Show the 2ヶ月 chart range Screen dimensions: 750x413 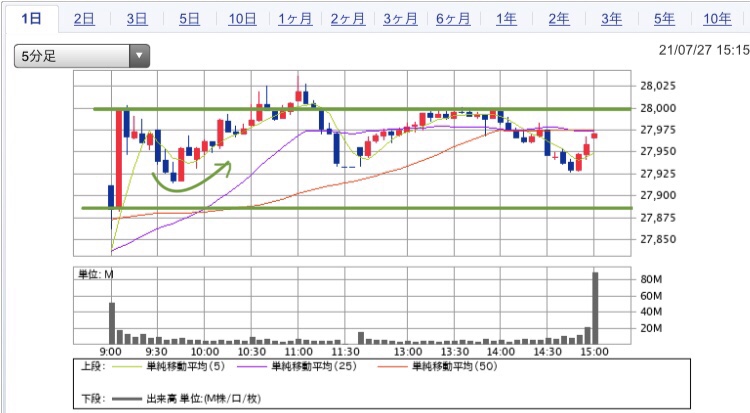(348, 19)
